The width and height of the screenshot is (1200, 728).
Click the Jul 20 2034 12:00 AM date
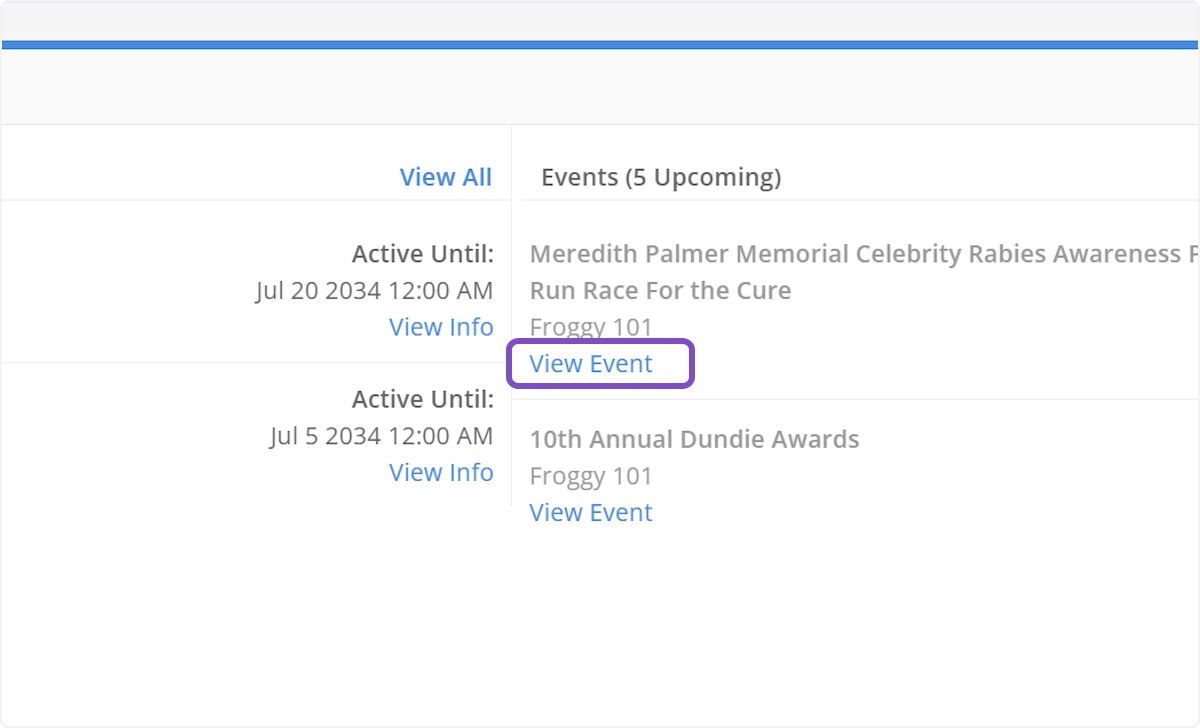[374, 291]
